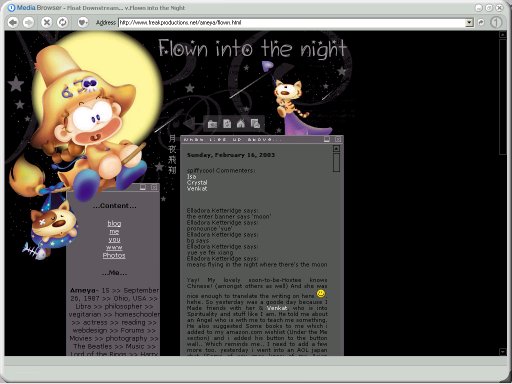Click the browser Back arrow button
Viewport: 512px width, 384px height.
click(x=13, y=22)
